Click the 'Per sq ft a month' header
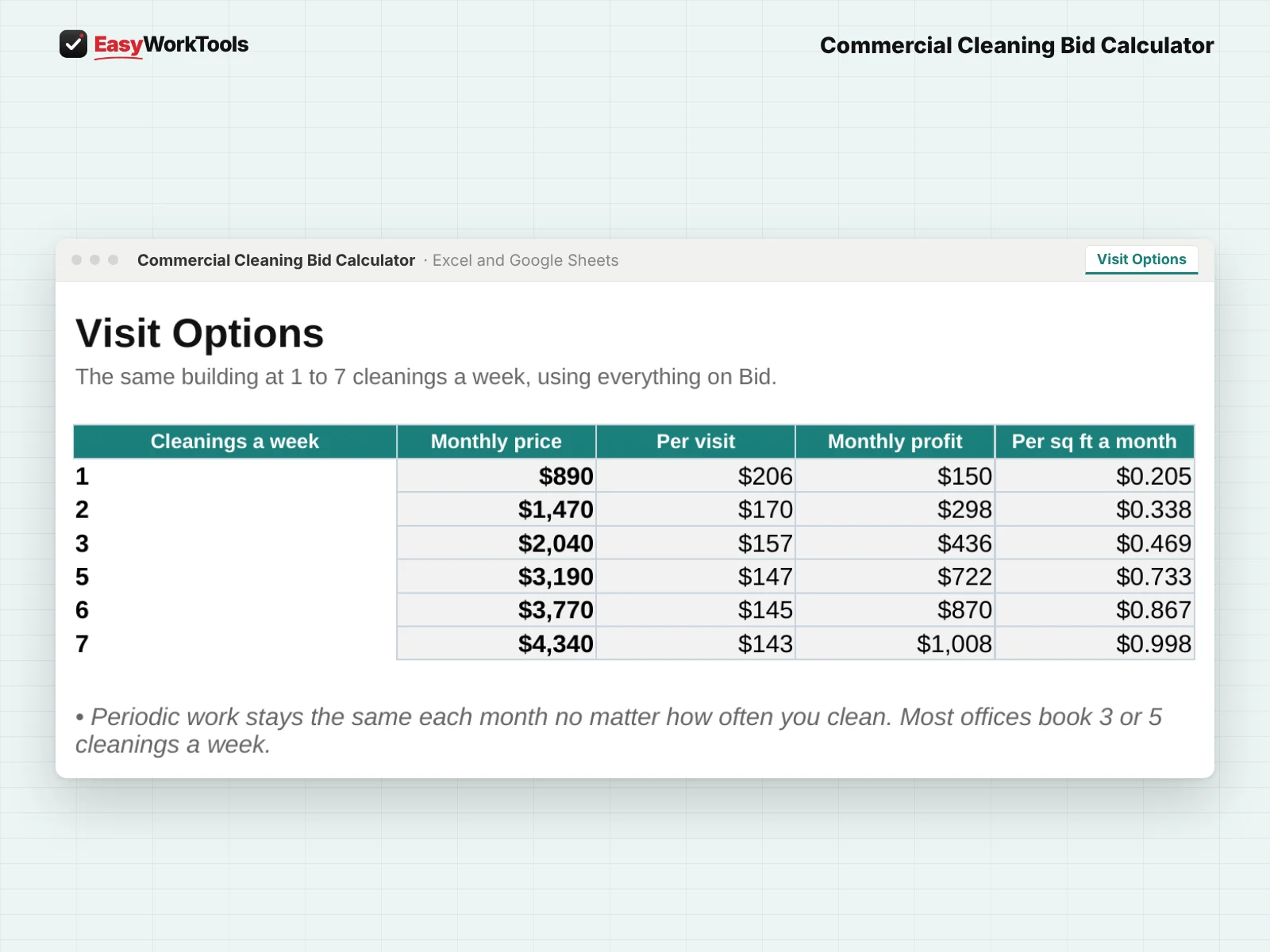This screenshot has width=1270, height=952. (1095, 442)
